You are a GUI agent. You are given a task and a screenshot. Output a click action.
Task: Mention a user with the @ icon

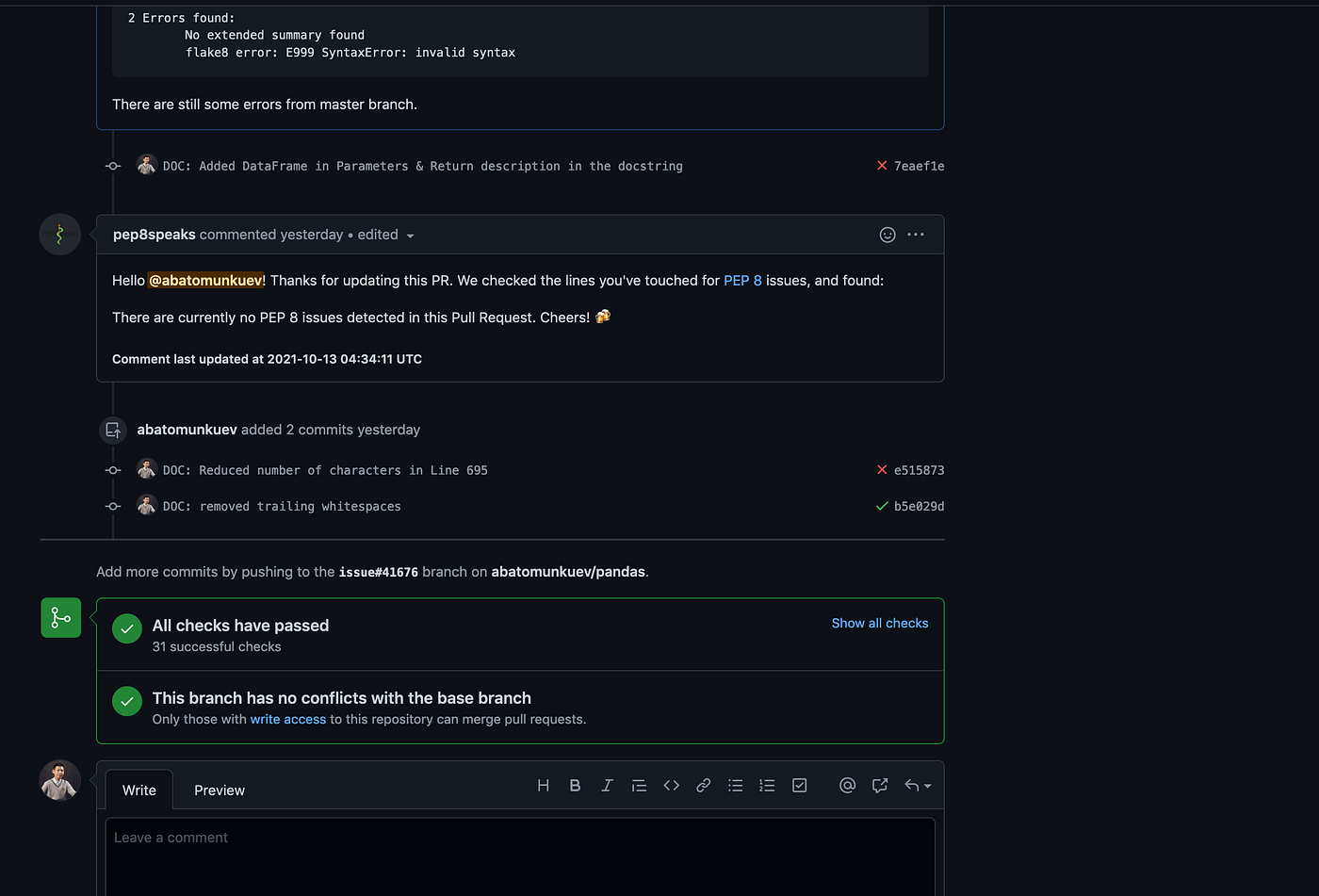point(847,785)
